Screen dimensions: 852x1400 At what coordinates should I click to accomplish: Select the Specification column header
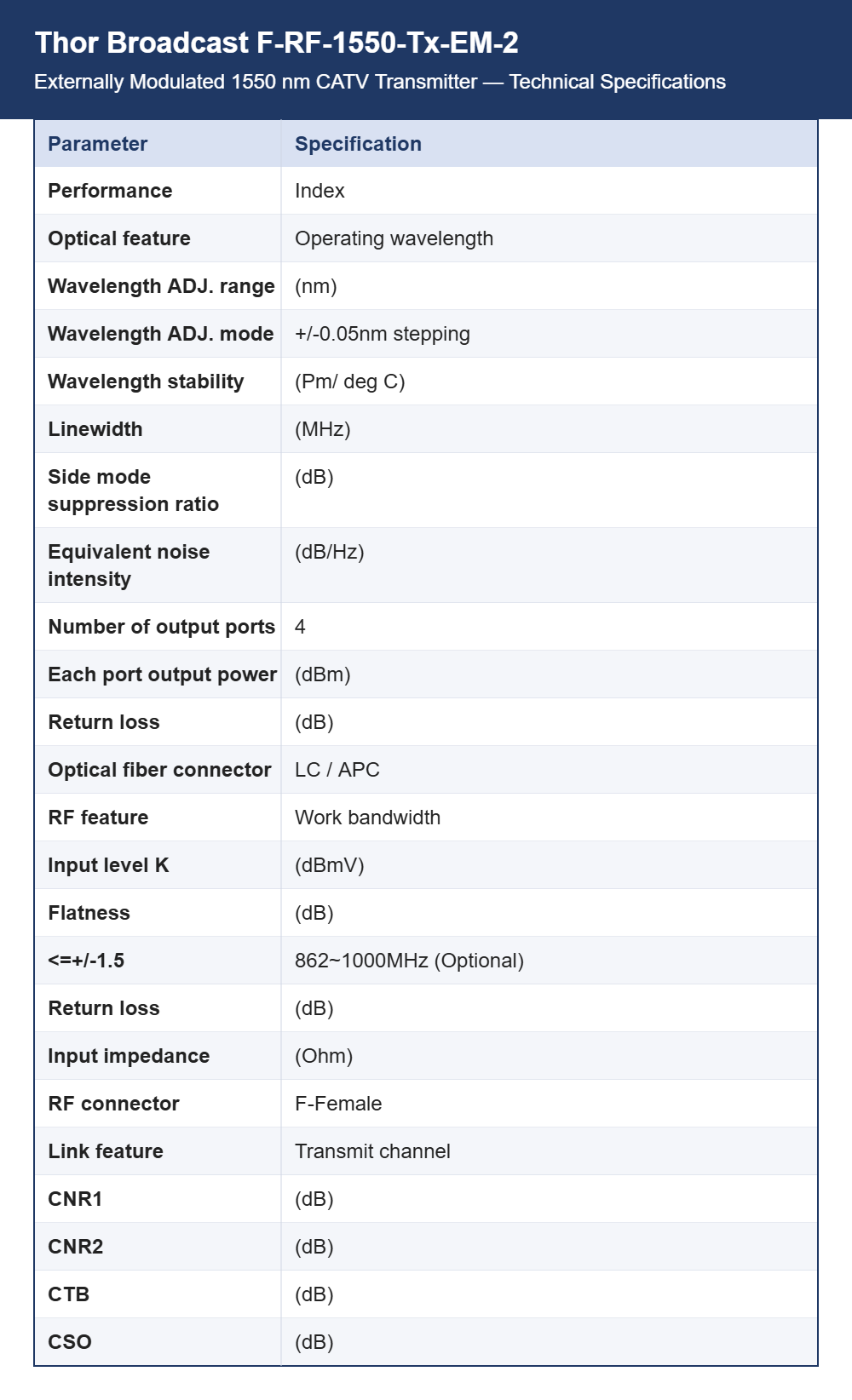[549, 144]
